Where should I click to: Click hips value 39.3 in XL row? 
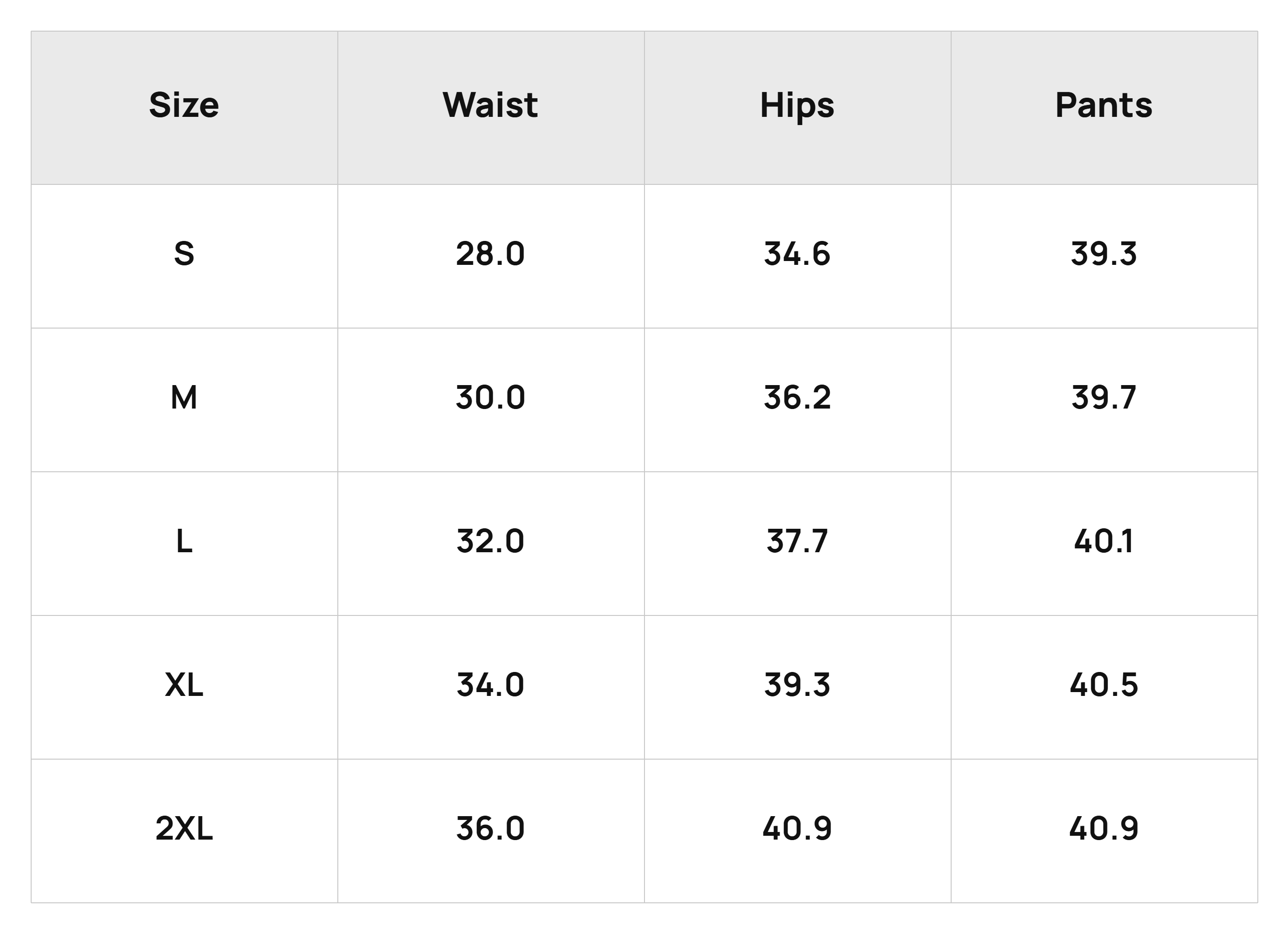[x=797, y=684]
